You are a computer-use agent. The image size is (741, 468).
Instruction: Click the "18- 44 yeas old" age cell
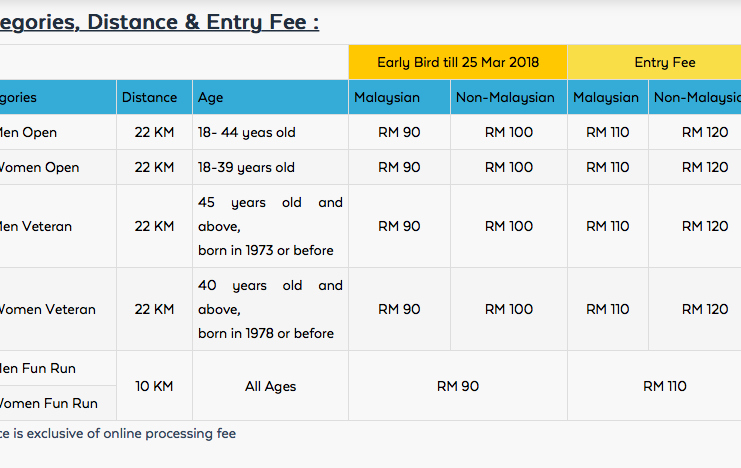click(246, 133)
